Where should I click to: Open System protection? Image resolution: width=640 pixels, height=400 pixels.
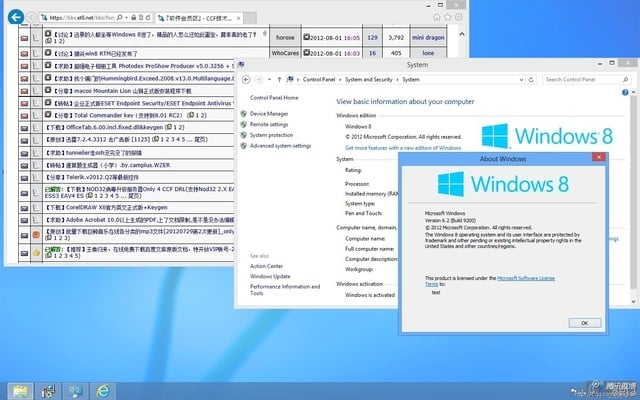click(271, 135)
